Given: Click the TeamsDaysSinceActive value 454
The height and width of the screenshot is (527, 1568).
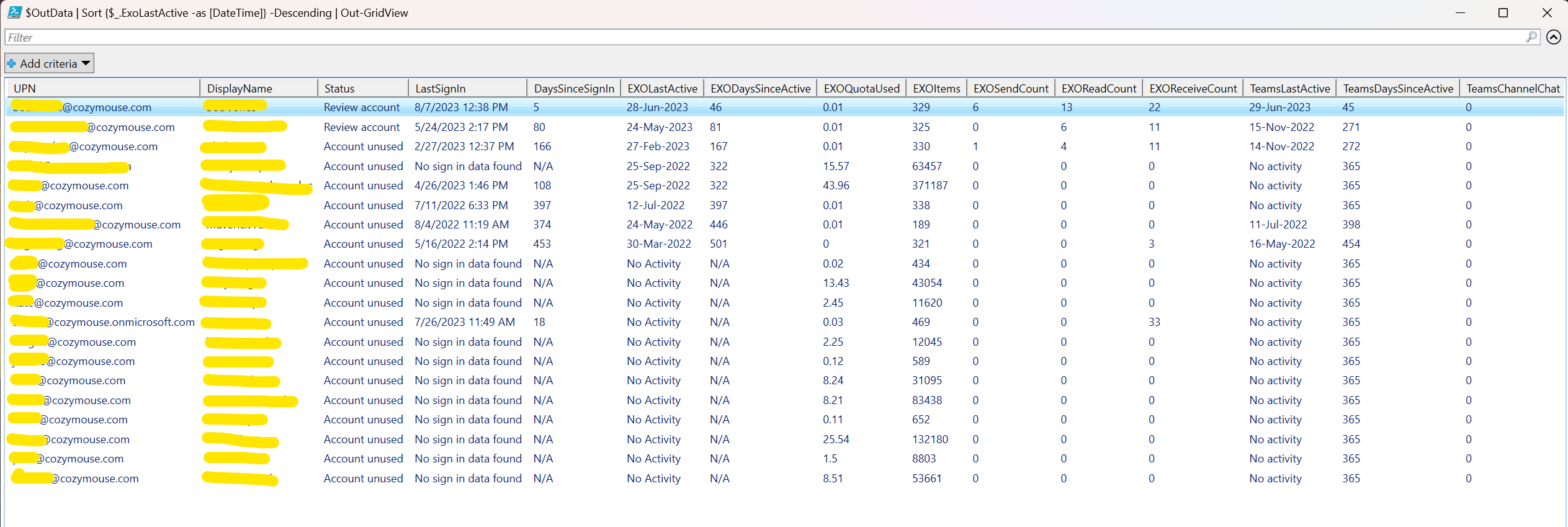Looking at the screenshot, I should (1351, 244).
